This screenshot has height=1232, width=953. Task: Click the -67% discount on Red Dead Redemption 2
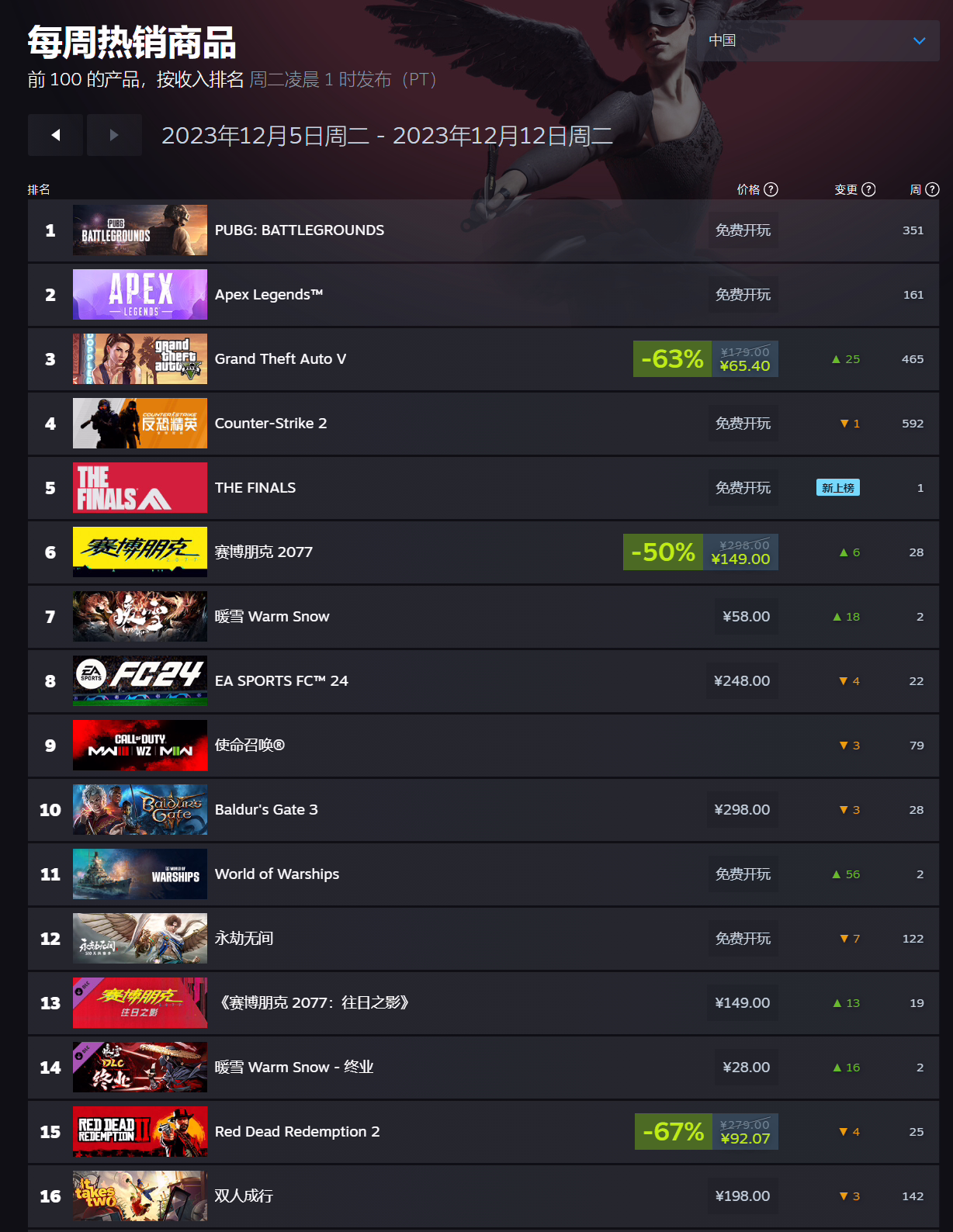click(673, 1131)
